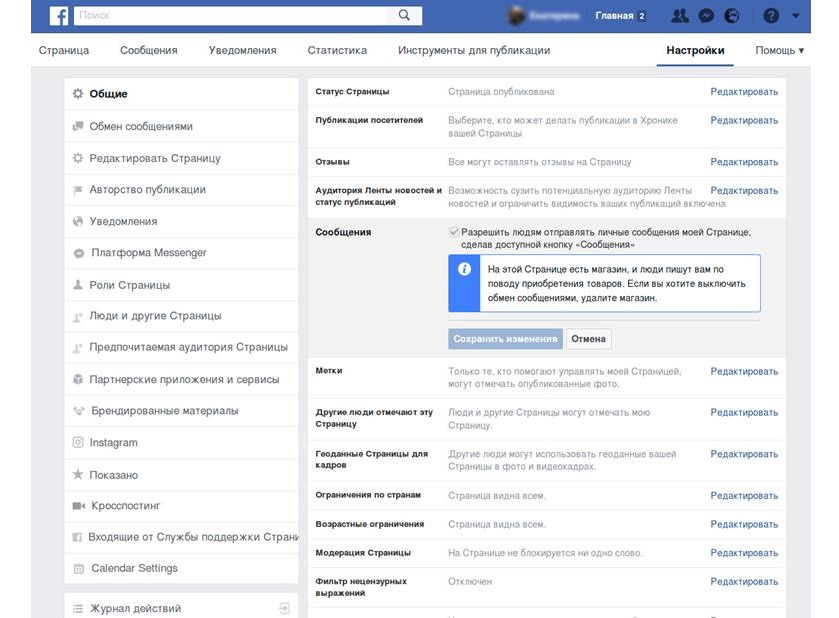Image resolution: width=839 pixels, height=618 pixels.
Task: Click Редактировать link for Статус Страницы
Action: point(743,92)
